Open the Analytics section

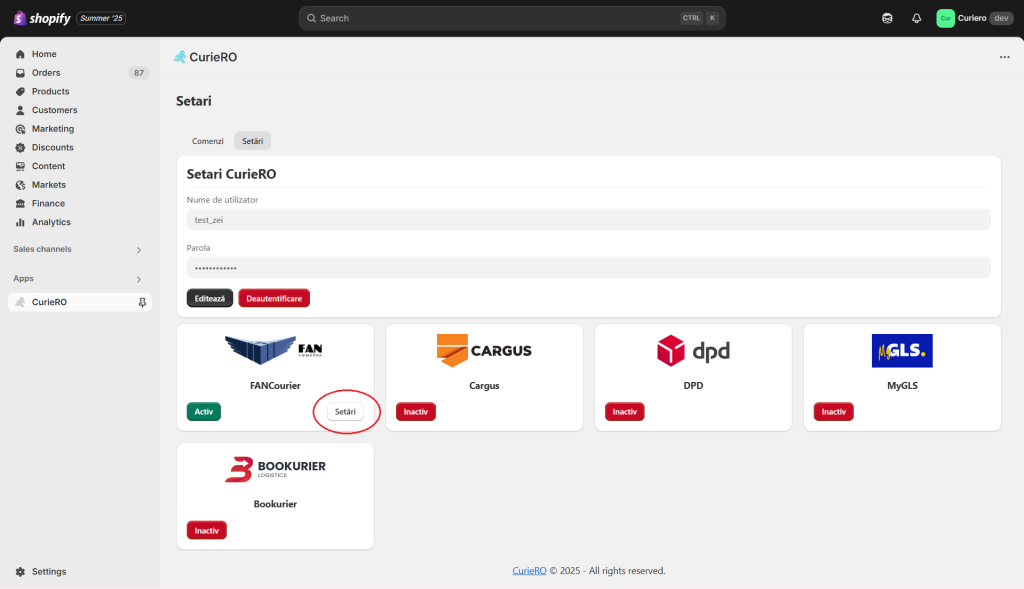pyautogui.click(x=51, y=223)
